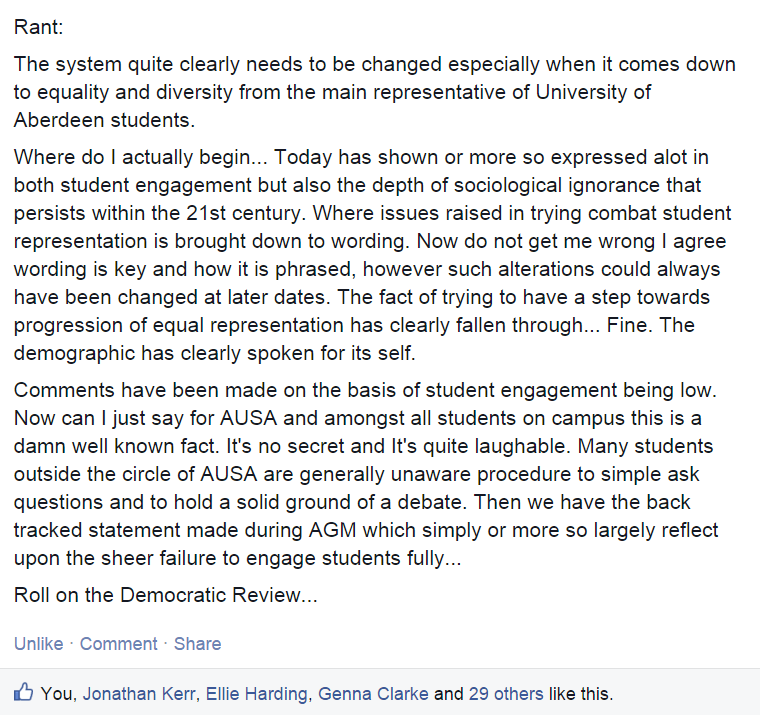Open Ellie Harding's profile link
The height and width of the screenshot is (715, 760).
coord(257,694)
